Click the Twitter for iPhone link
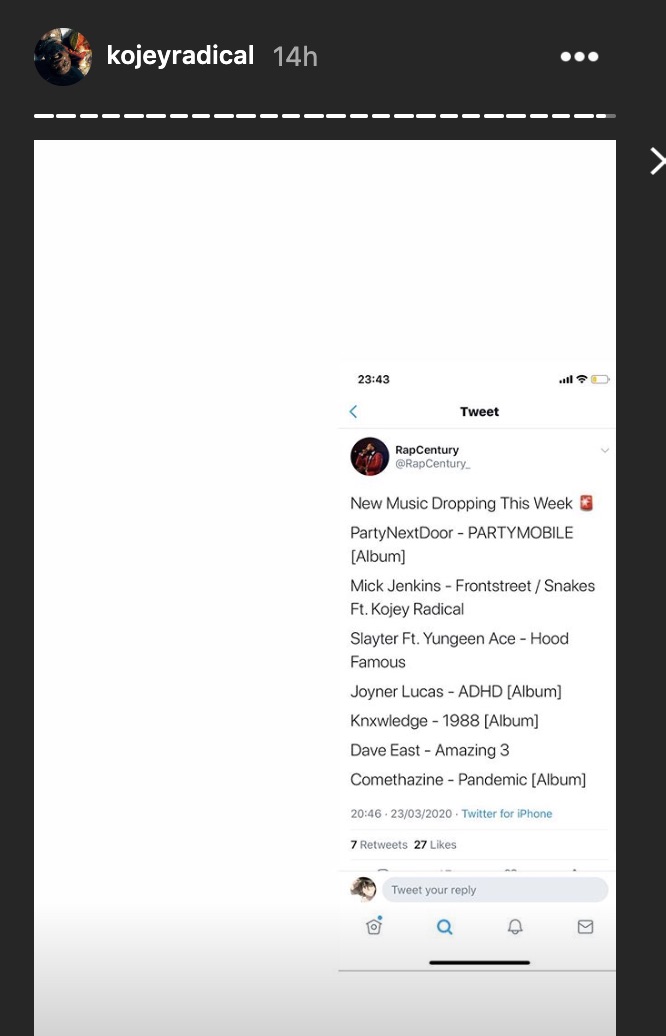 (x=507, y=813)
